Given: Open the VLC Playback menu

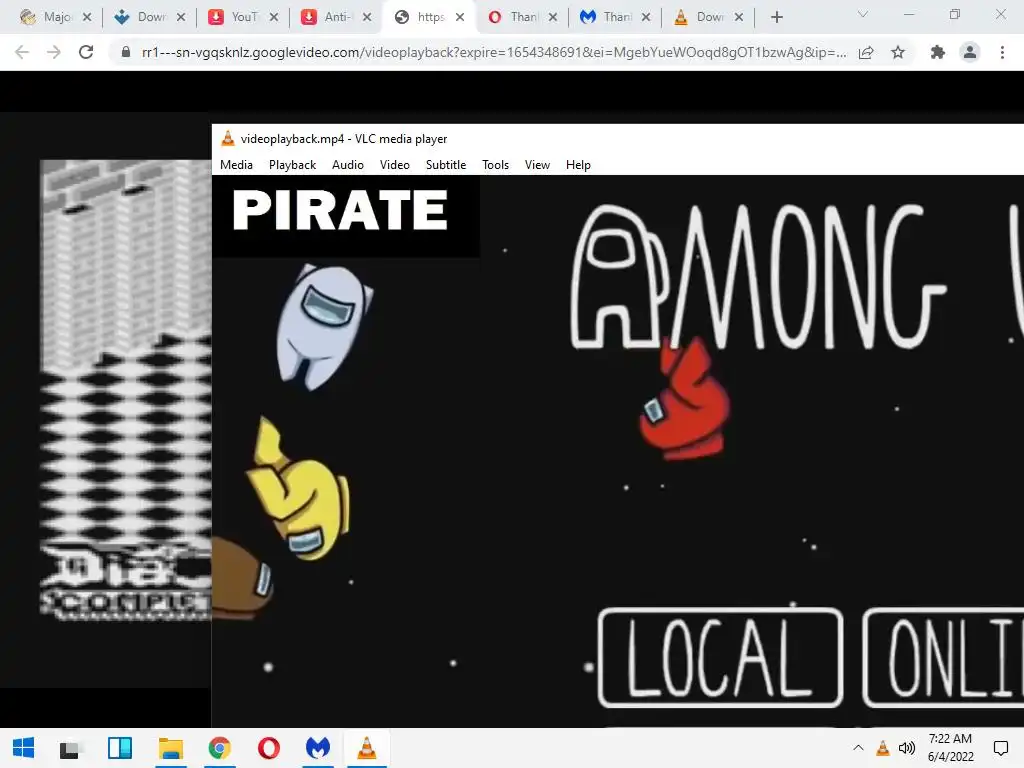Looking at the screenshot, I should 292,165.
